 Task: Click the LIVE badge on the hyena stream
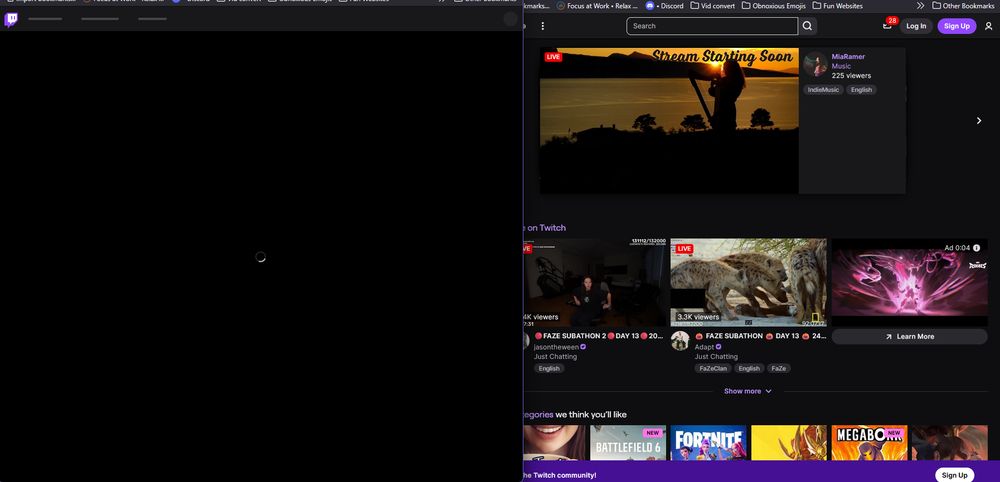pos(684,248)
